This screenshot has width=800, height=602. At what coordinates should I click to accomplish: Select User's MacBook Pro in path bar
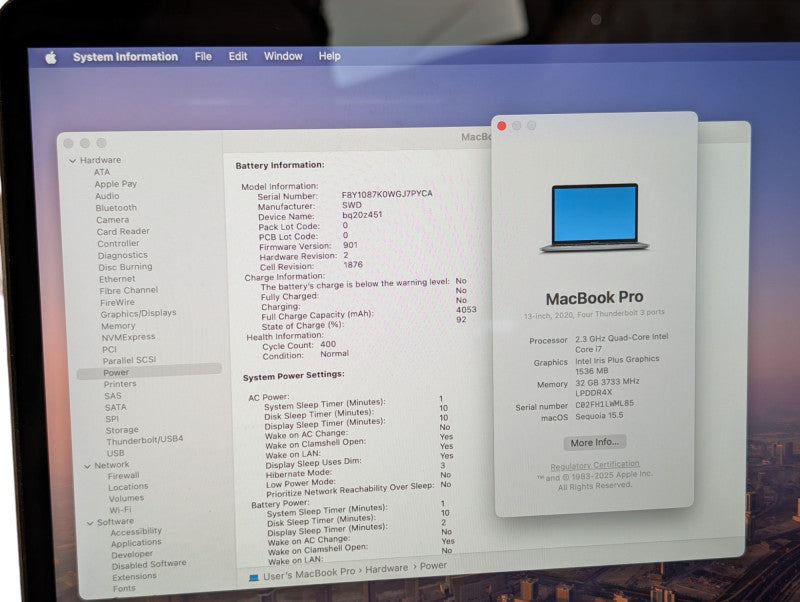[x=309, y=574]
